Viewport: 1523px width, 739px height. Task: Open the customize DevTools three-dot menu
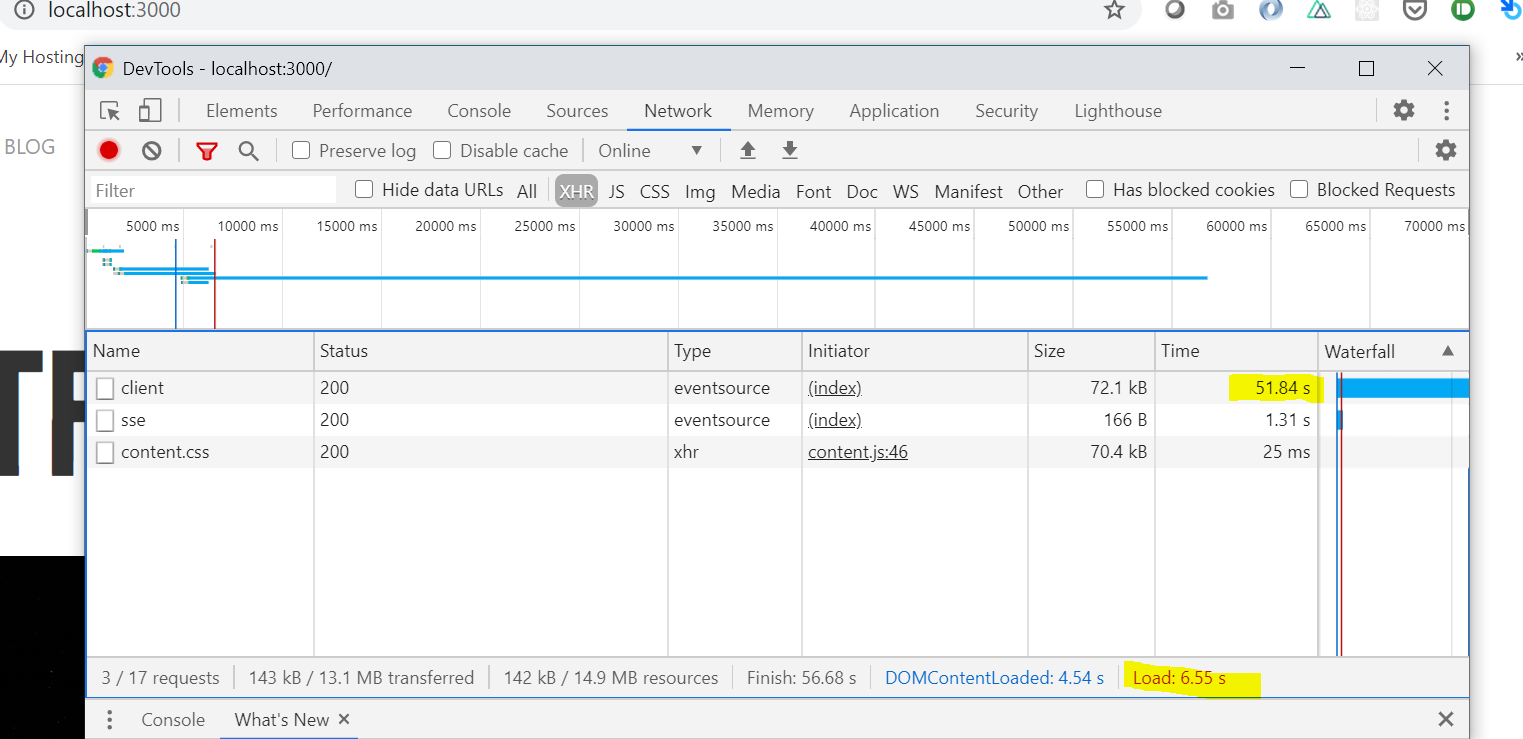(1445, 110)
